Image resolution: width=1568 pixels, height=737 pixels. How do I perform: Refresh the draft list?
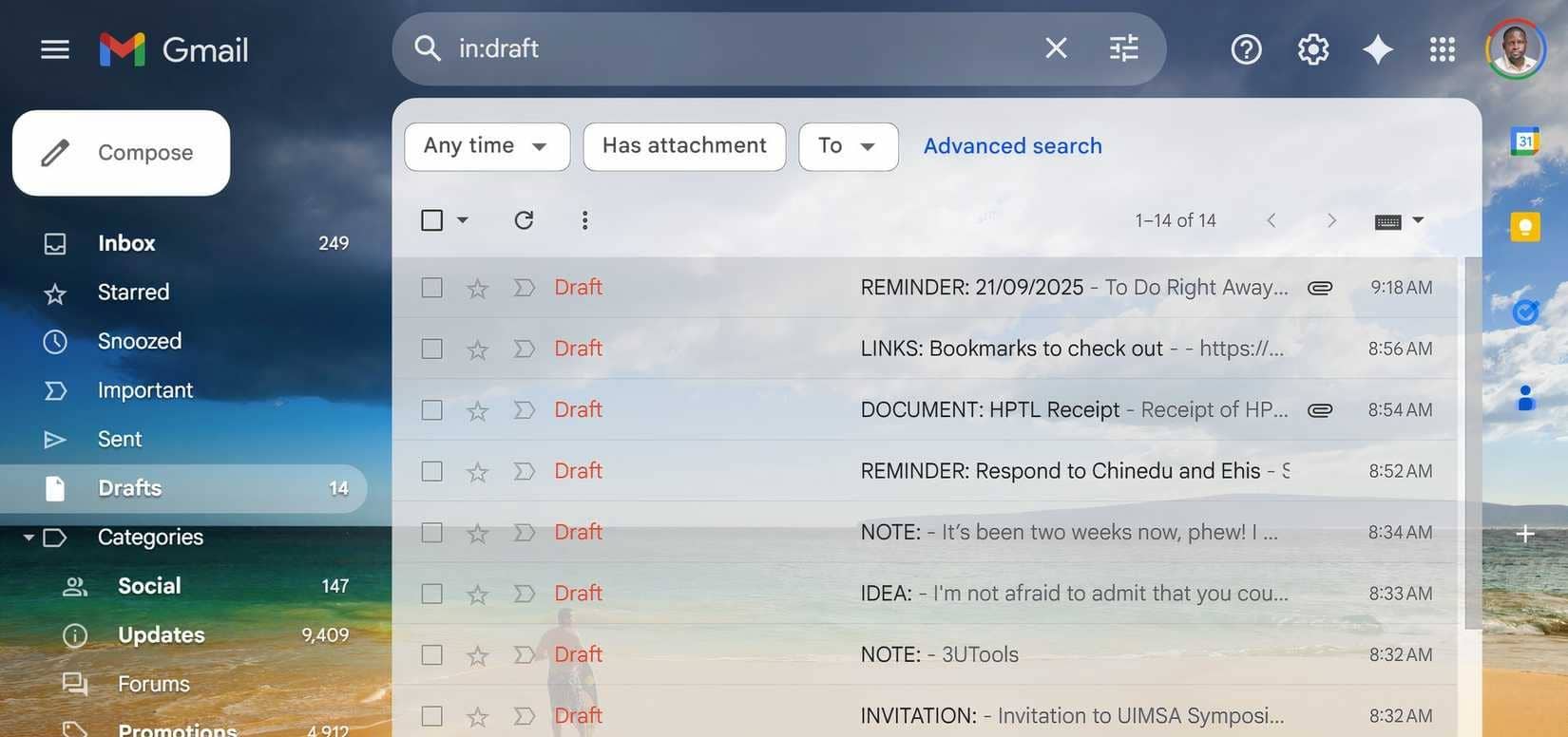524,220
